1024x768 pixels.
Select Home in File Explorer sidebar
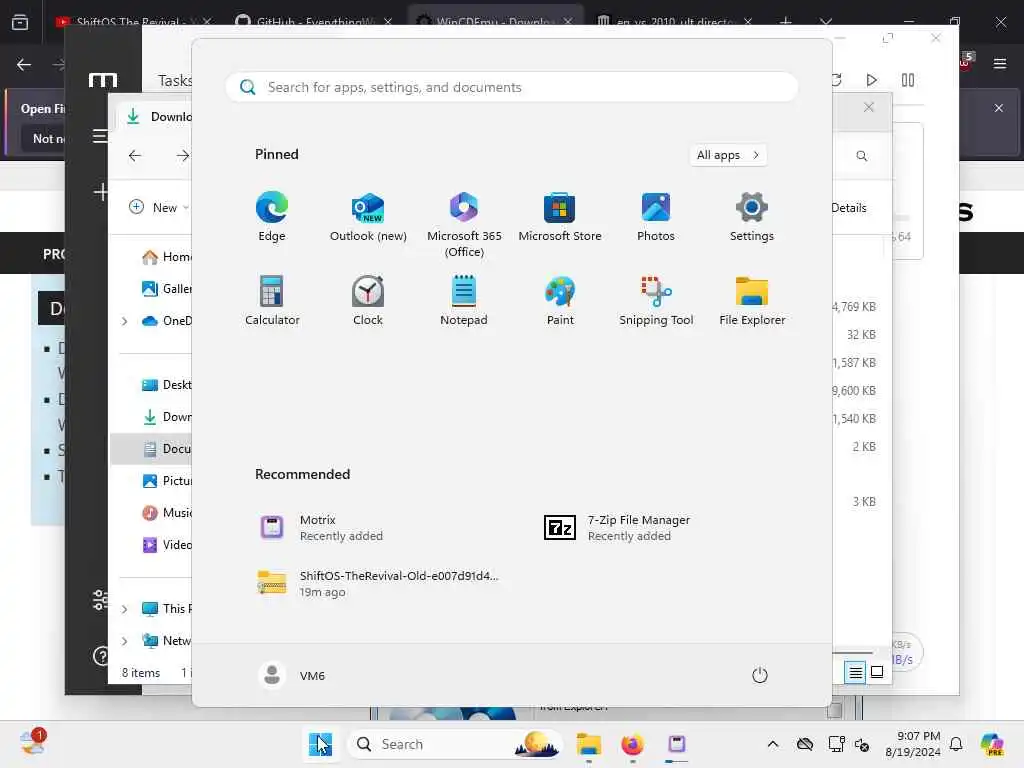167,257
